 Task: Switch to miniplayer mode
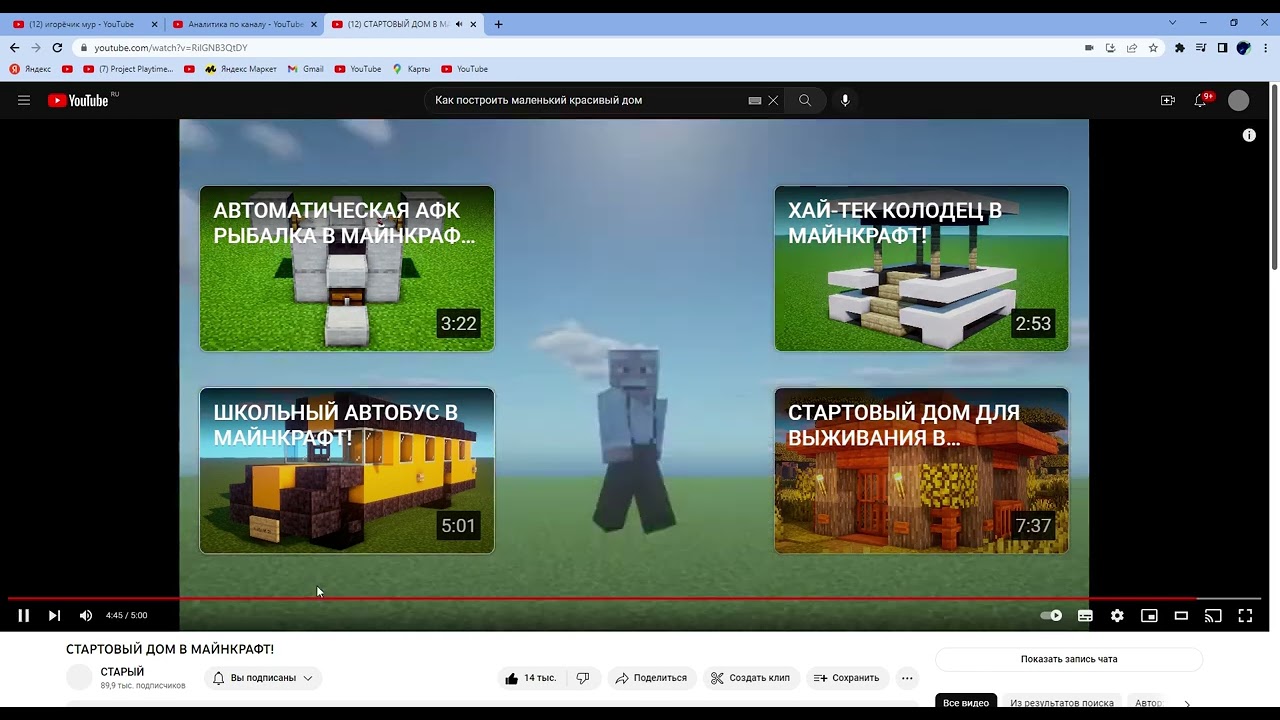[1149, 616]
